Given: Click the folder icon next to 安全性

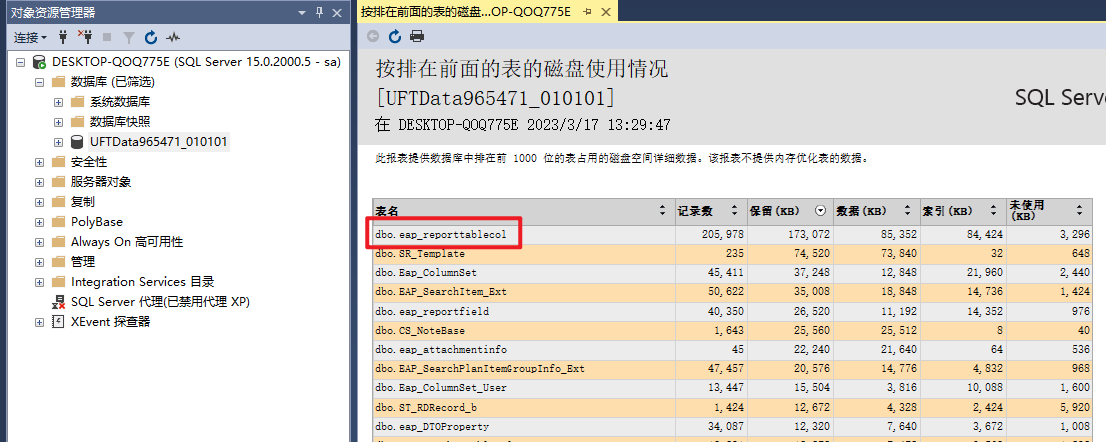Looking at the screenshot, I should tap(59, 162).
